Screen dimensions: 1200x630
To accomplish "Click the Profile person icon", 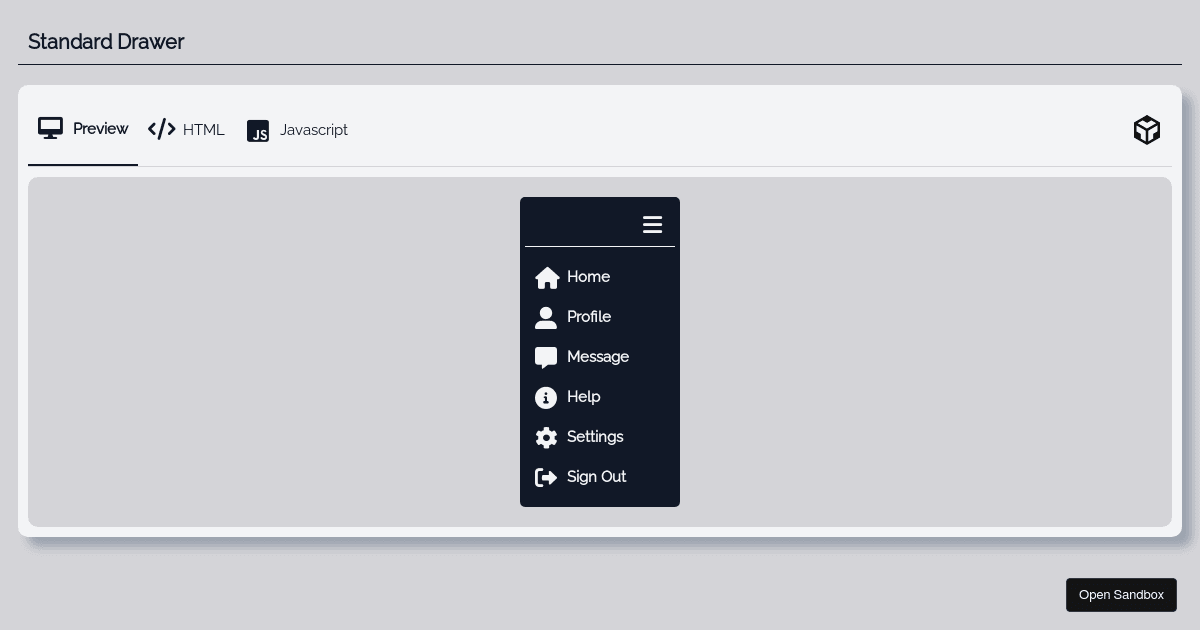I will (546, 317).
